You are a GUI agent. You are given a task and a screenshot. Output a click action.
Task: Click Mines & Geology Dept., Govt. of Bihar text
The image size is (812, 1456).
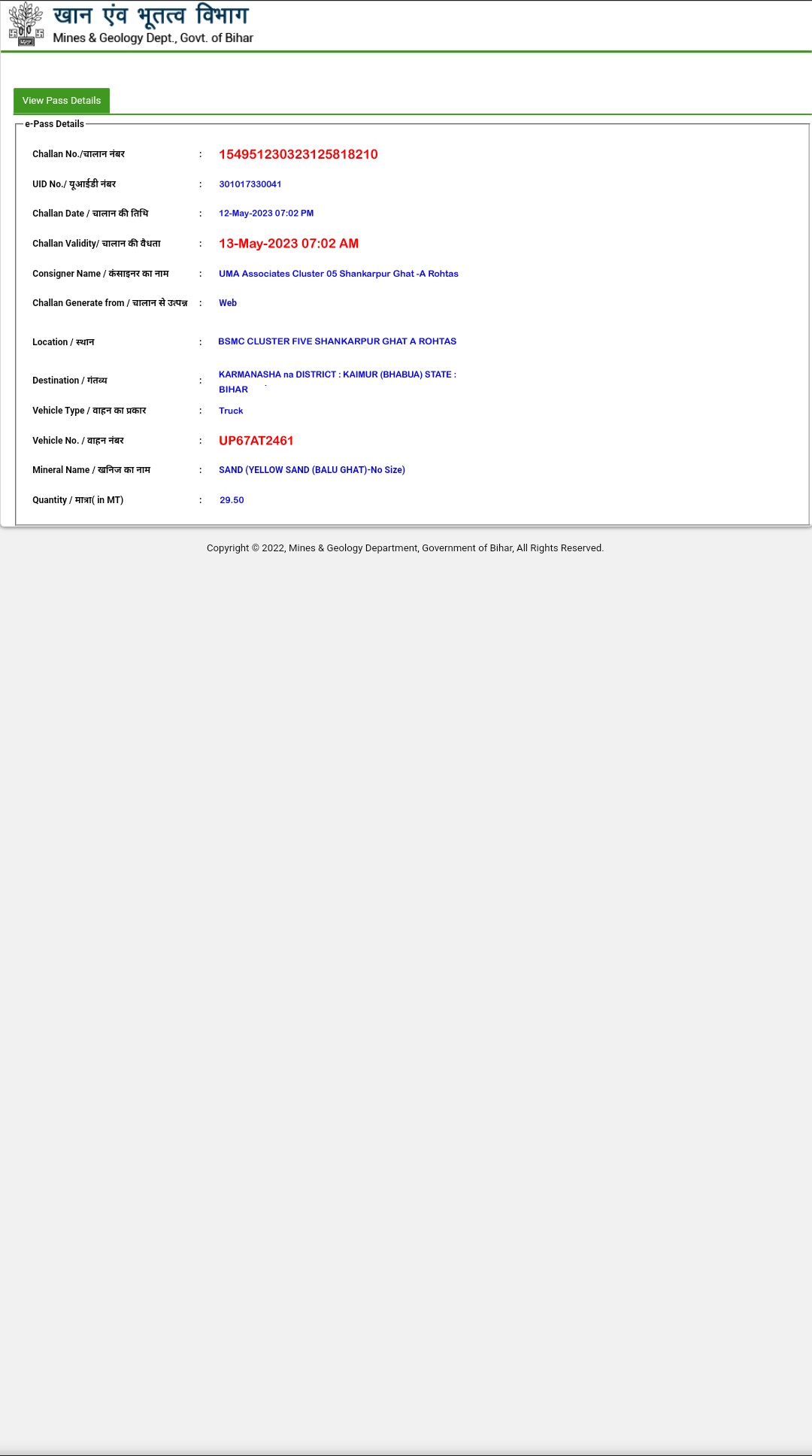point(153,38)
